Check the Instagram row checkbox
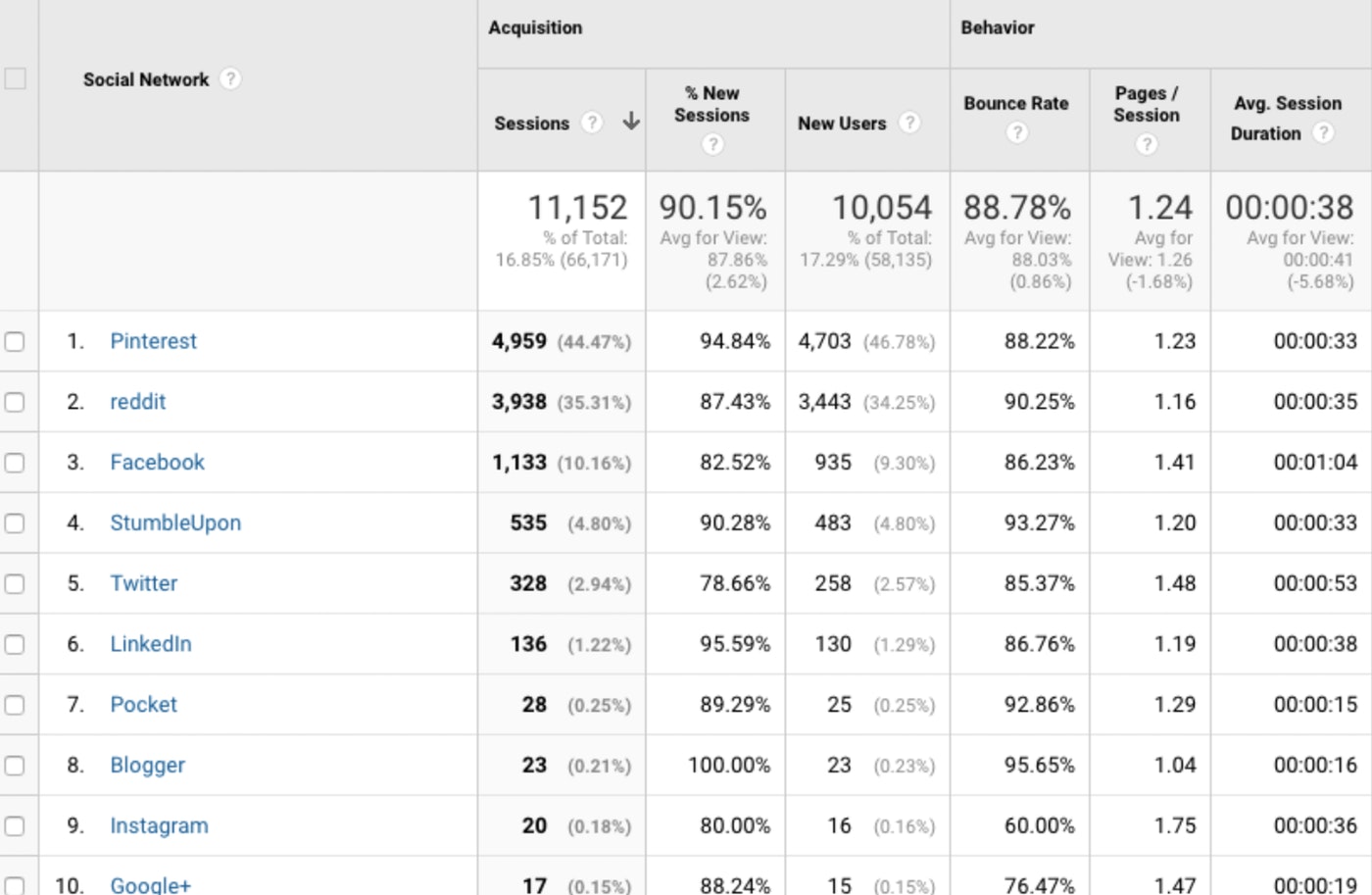Viewport: 1372px width, 895px height. [14, 826]
